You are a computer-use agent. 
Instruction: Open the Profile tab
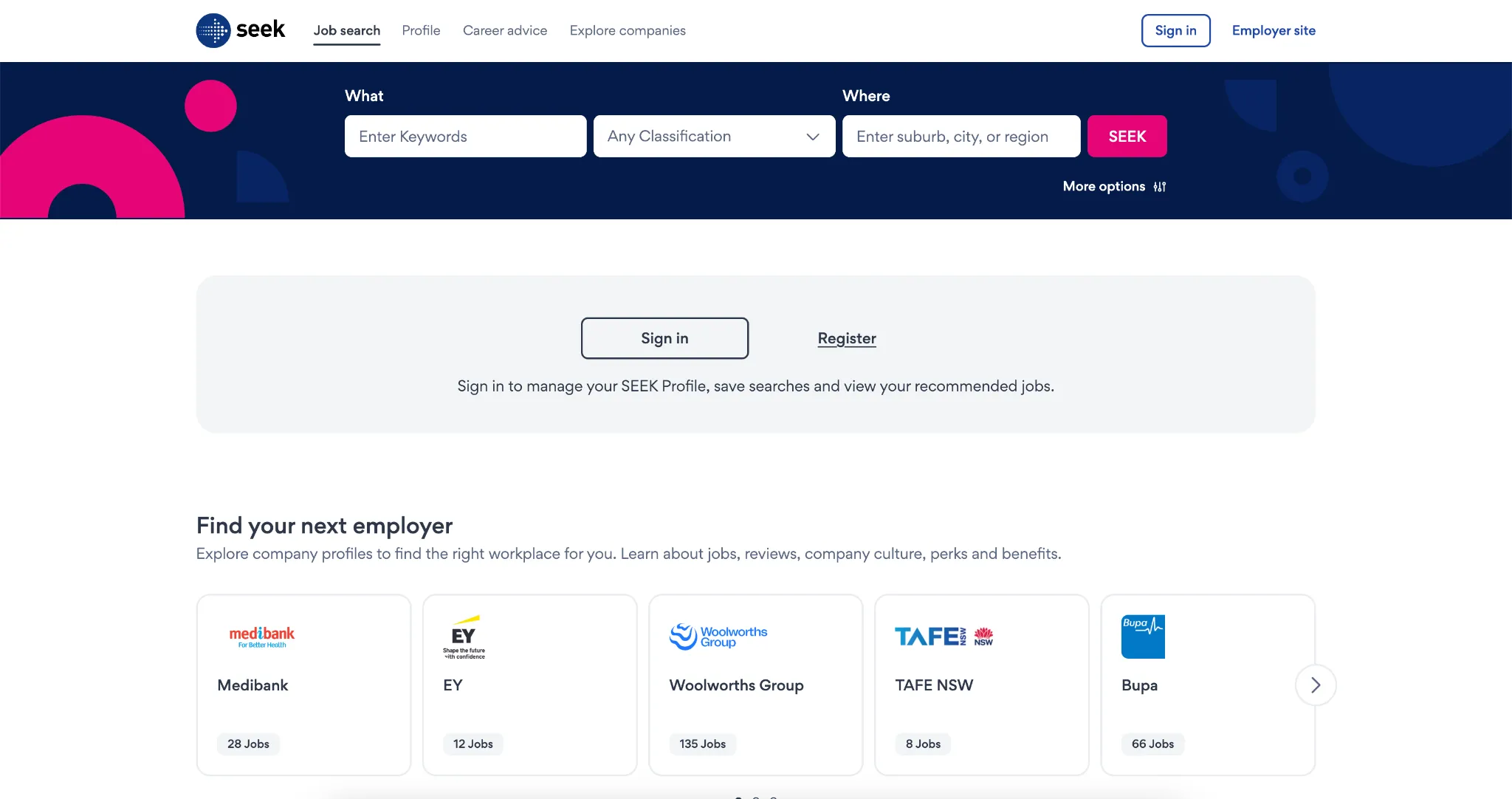421,30
